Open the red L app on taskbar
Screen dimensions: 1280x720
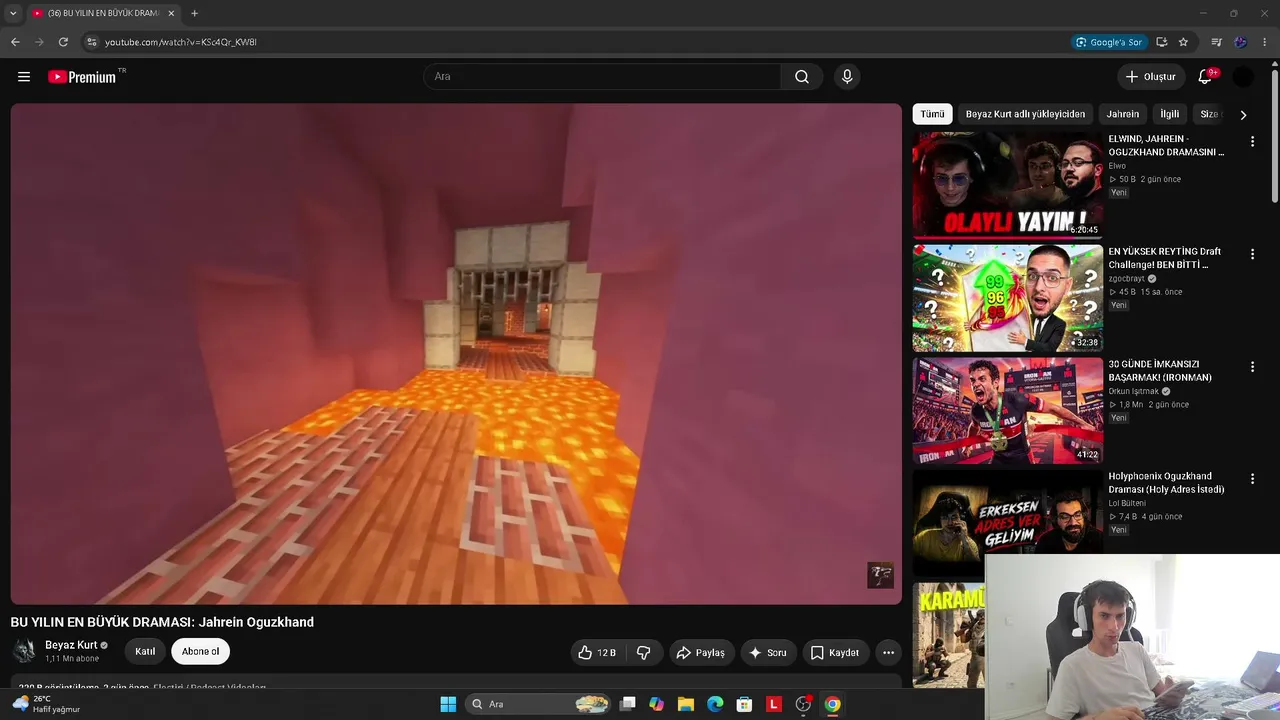[x=773, y=704]
